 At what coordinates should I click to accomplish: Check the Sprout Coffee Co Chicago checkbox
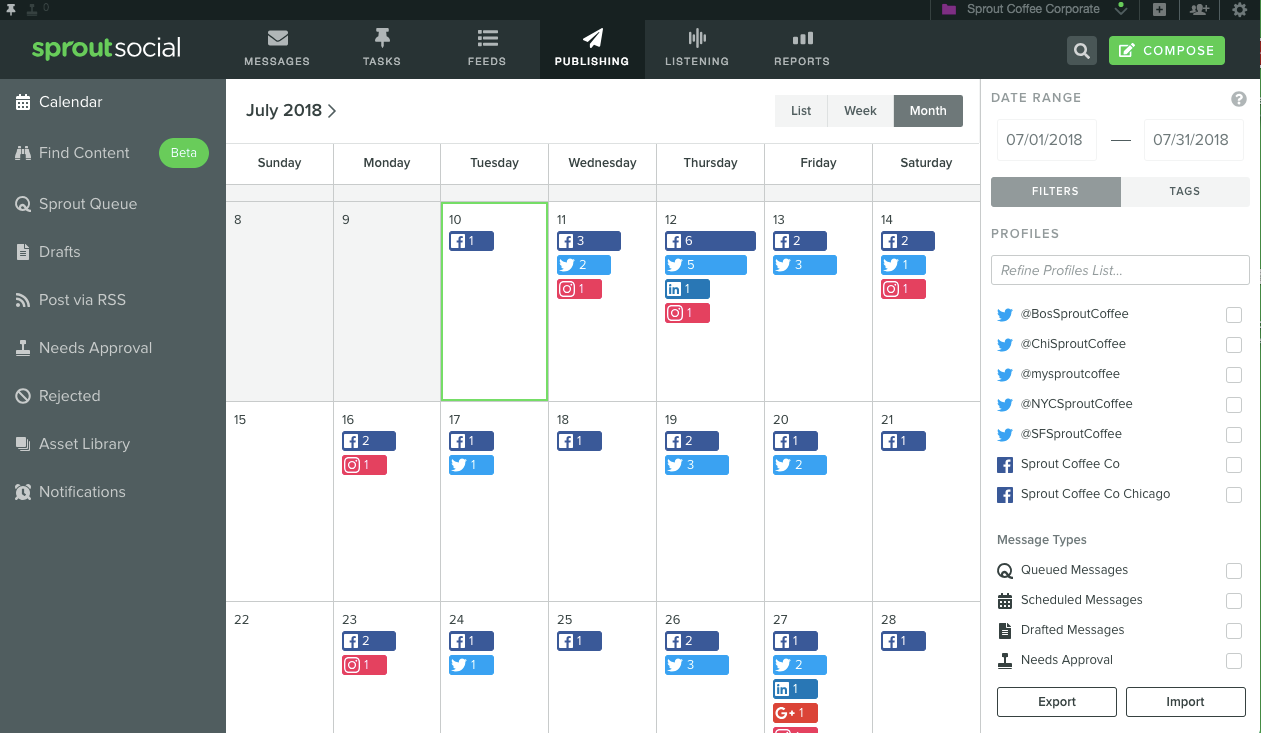(x=1234, y=495)
